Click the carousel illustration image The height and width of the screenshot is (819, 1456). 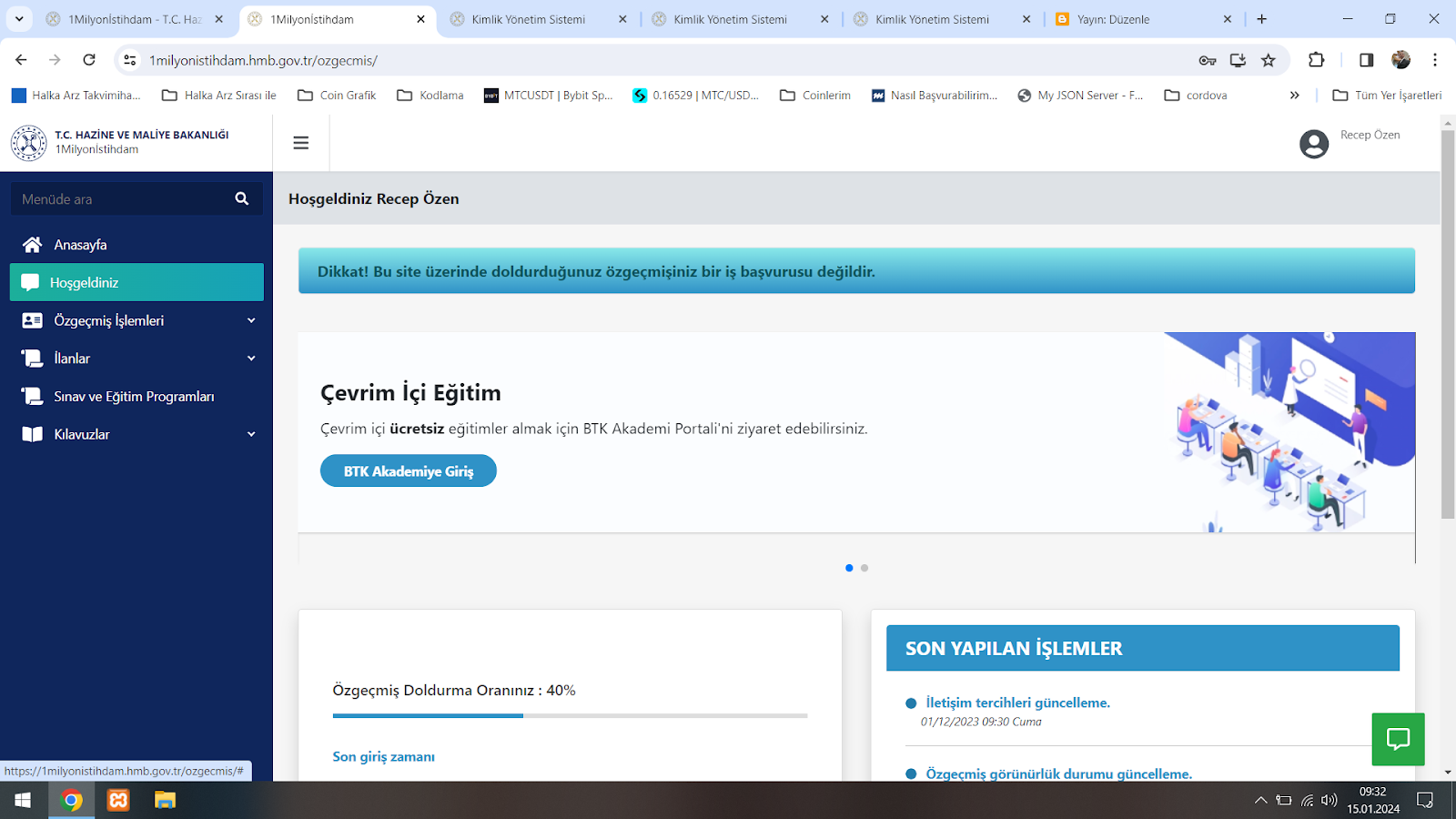tap(1289, 432)
